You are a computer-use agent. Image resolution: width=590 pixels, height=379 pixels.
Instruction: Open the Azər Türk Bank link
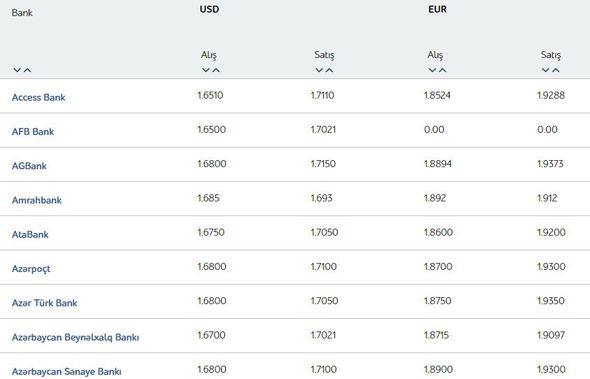(x=44, y=303)
